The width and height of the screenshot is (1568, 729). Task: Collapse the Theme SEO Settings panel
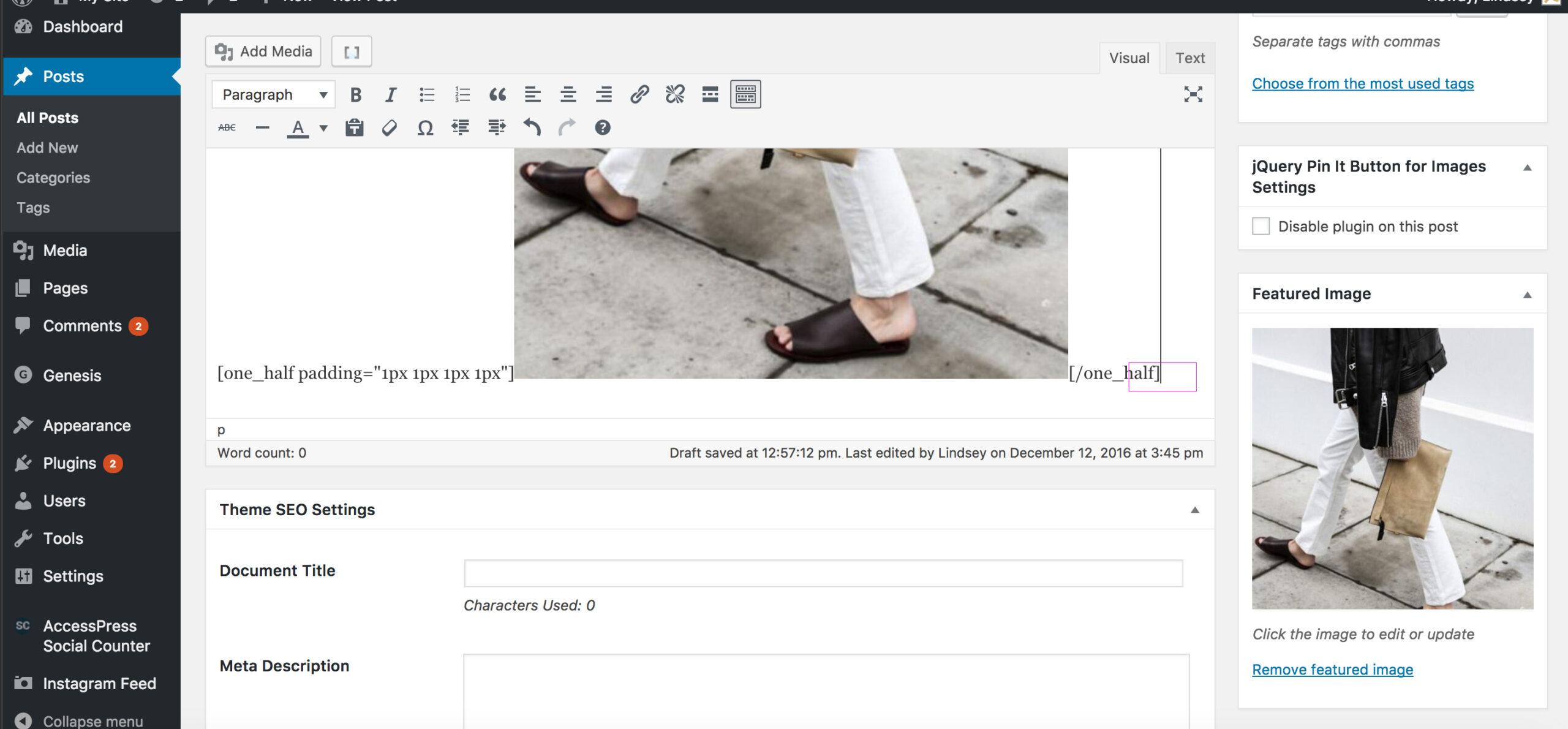click(1194, 510)
